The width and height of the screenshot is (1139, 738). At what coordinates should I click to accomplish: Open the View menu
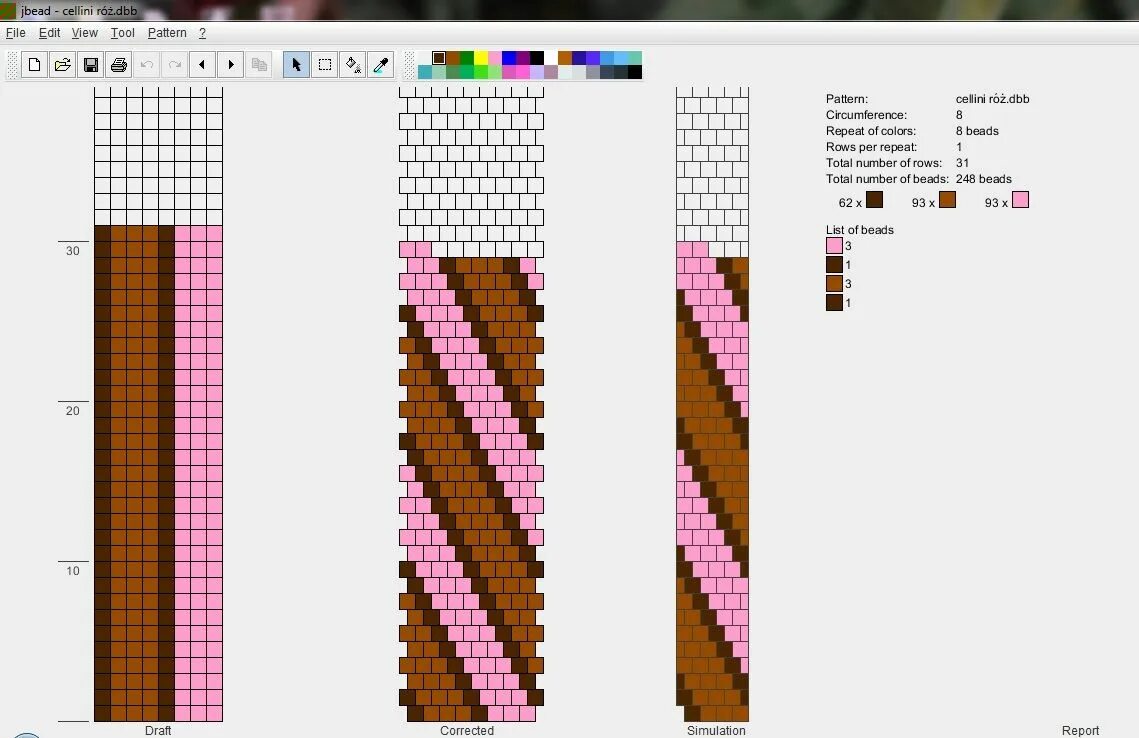pos(84,33)
